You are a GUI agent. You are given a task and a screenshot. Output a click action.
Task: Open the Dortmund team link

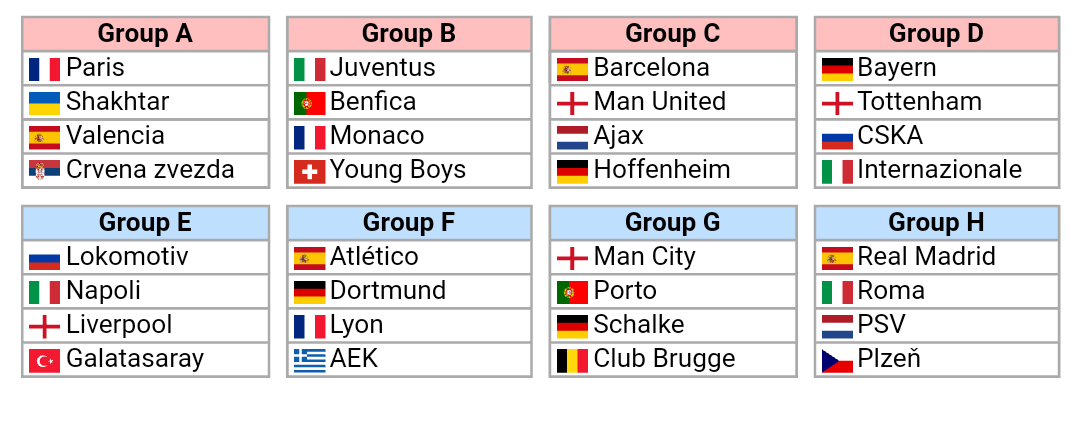click(x=388, y=291)
